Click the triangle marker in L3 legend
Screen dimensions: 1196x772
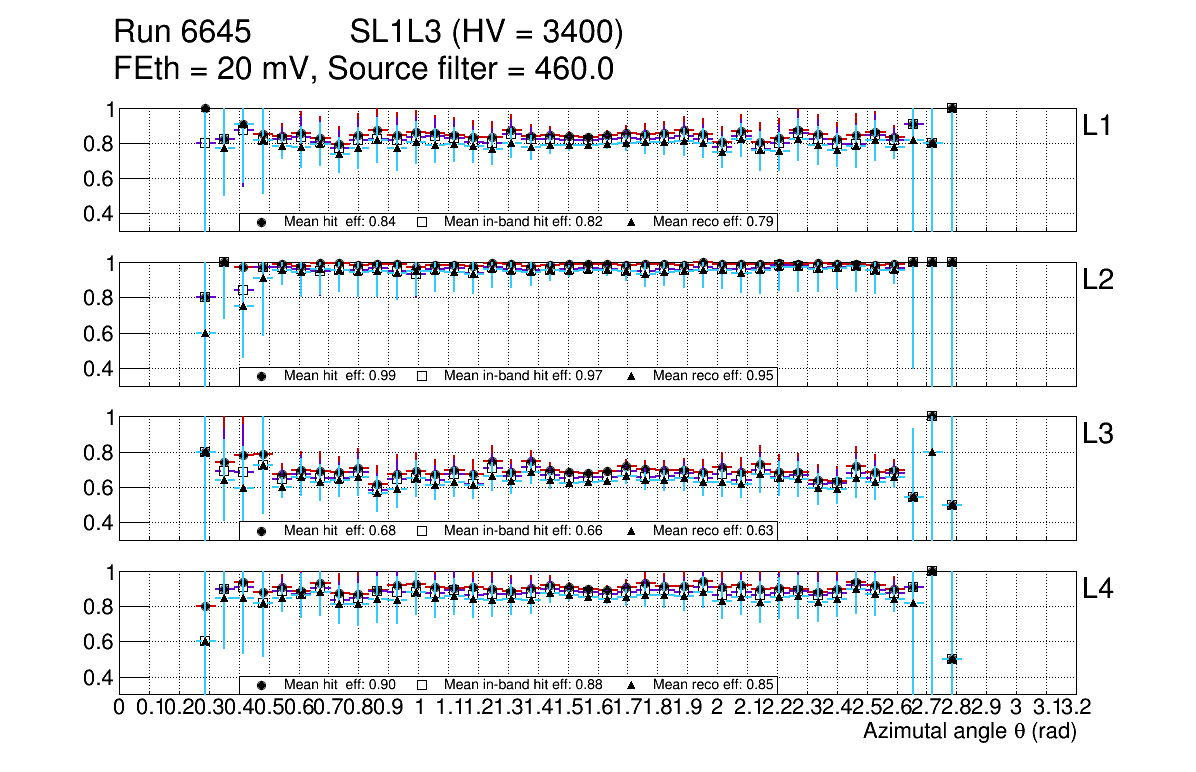click(x=632, y=531)
